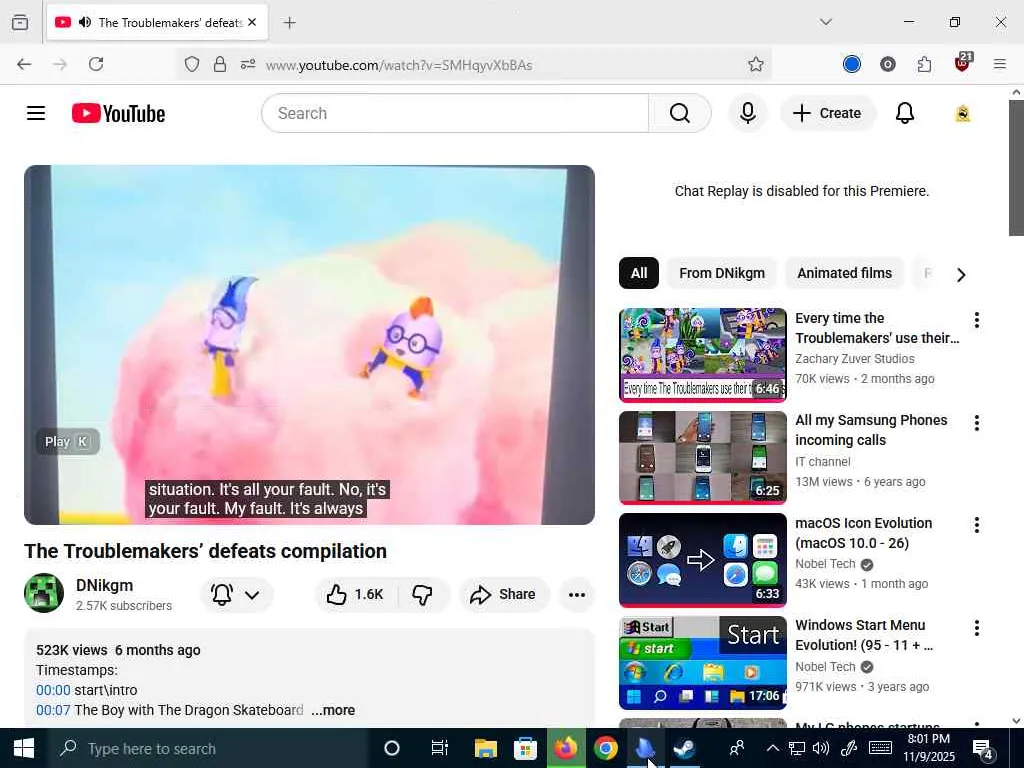The width and height of the screenshot is (1024, 768).
Task: Start voice search with microphone icon
Action: (x=748, y=113)
